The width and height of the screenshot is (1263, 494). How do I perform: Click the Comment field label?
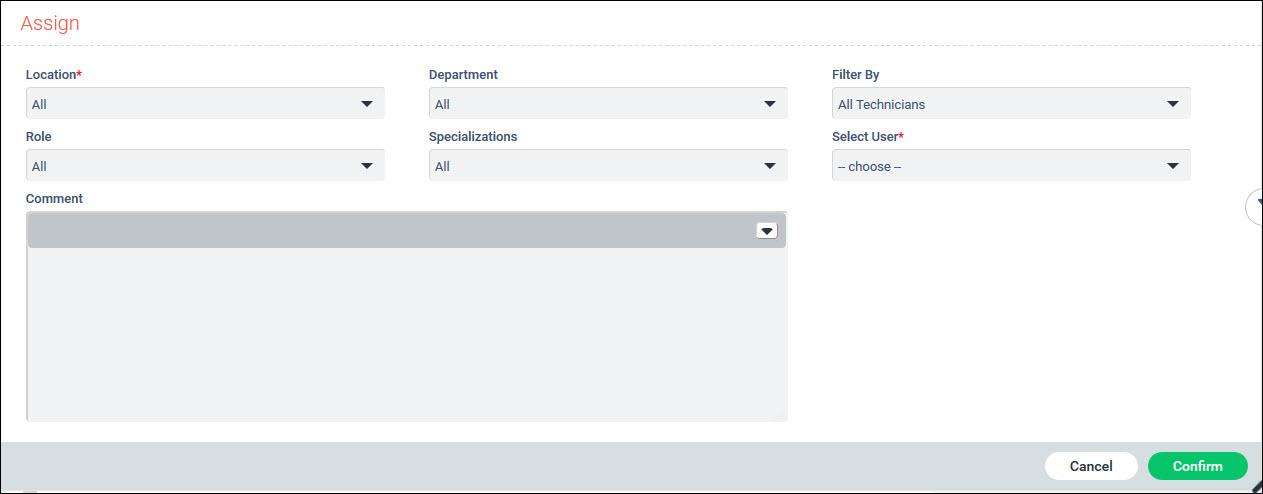point(54,199)
